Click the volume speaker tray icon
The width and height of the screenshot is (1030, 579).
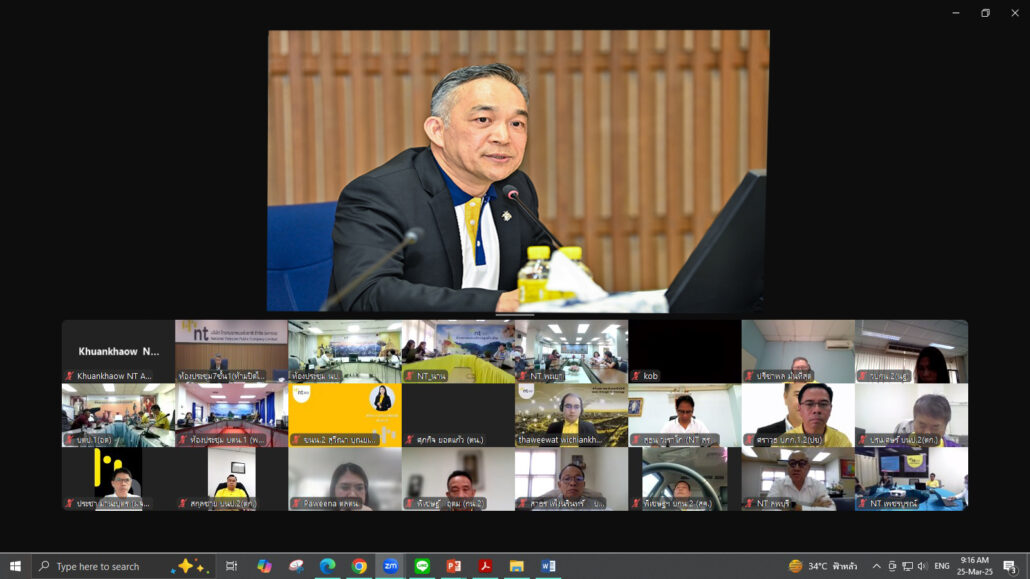pos(922,566)
